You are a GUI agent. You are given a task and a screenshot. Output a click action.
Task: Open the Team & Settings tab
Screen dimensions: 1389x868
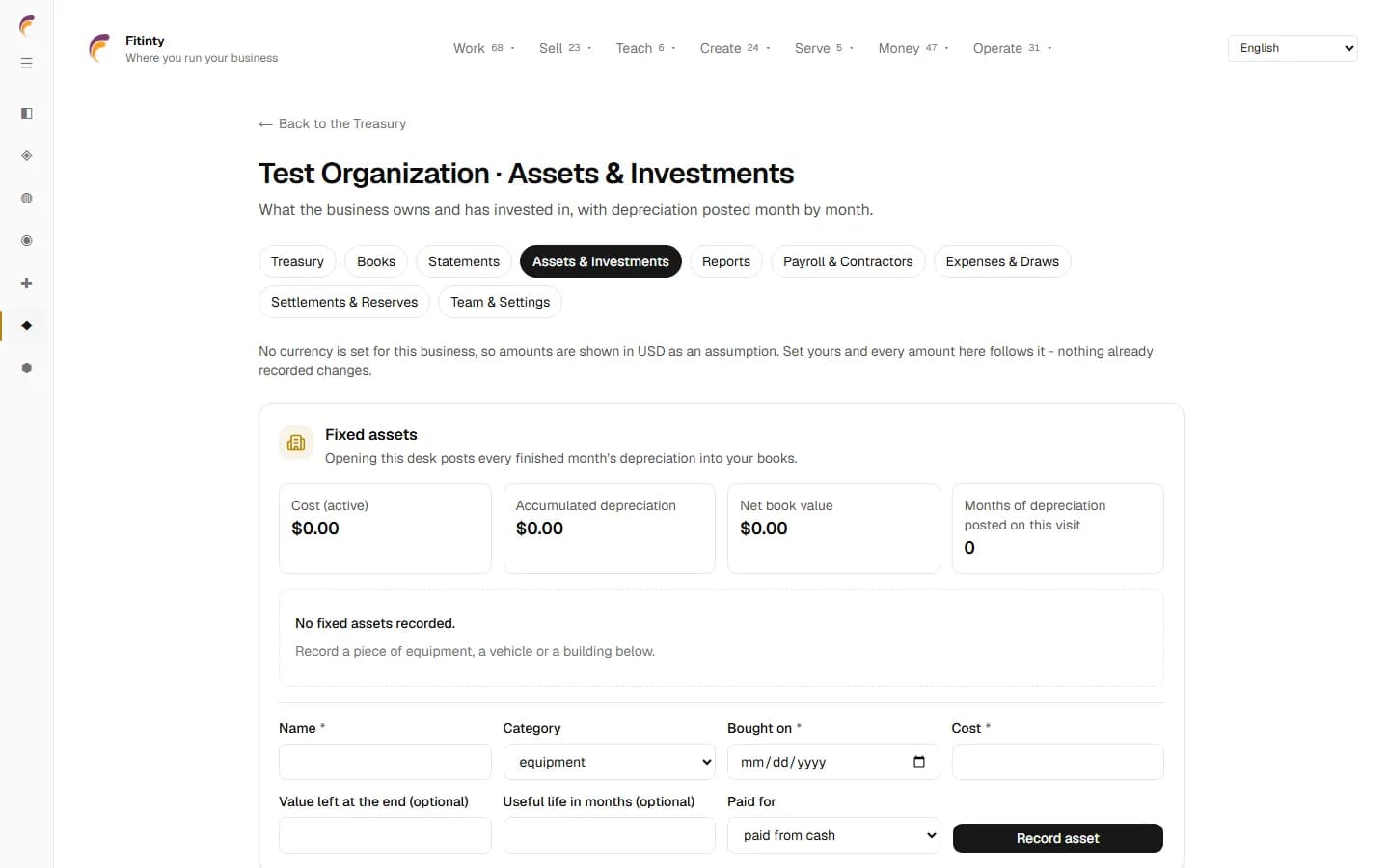[x=500, y=302]
